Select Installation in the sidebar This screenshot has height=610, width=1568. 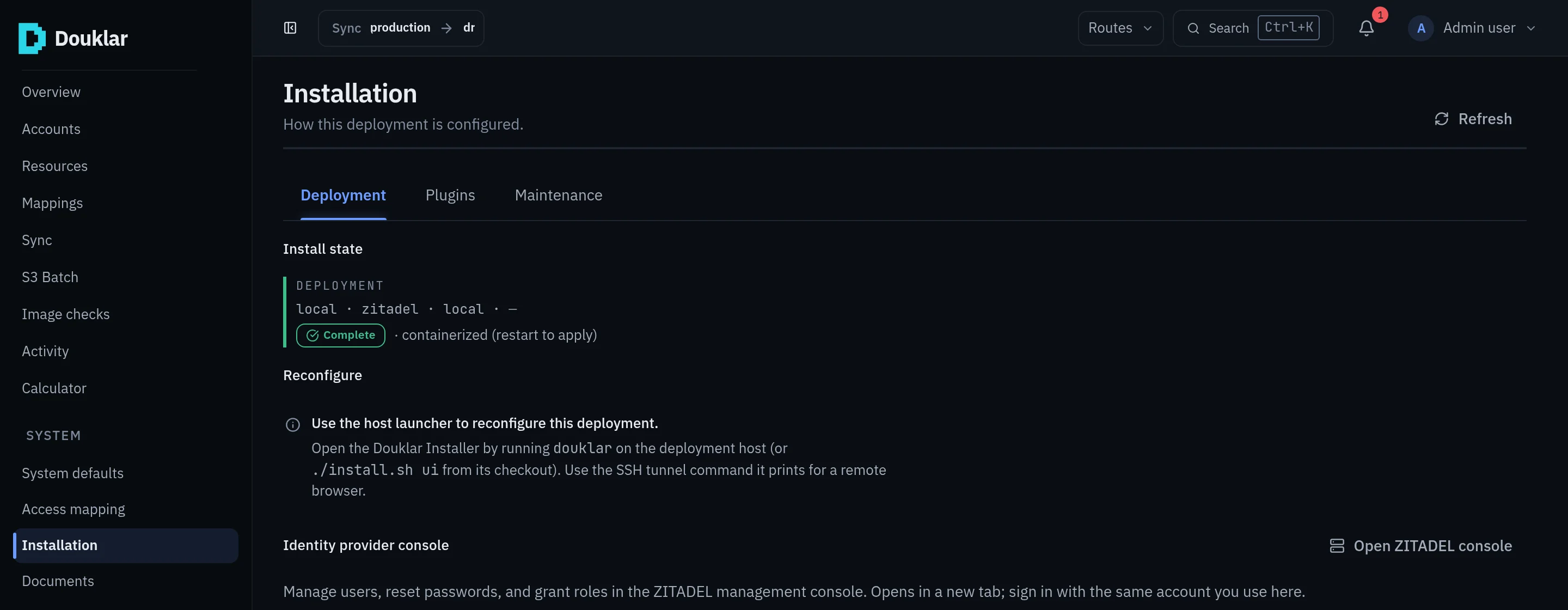[x=125, y=546]
